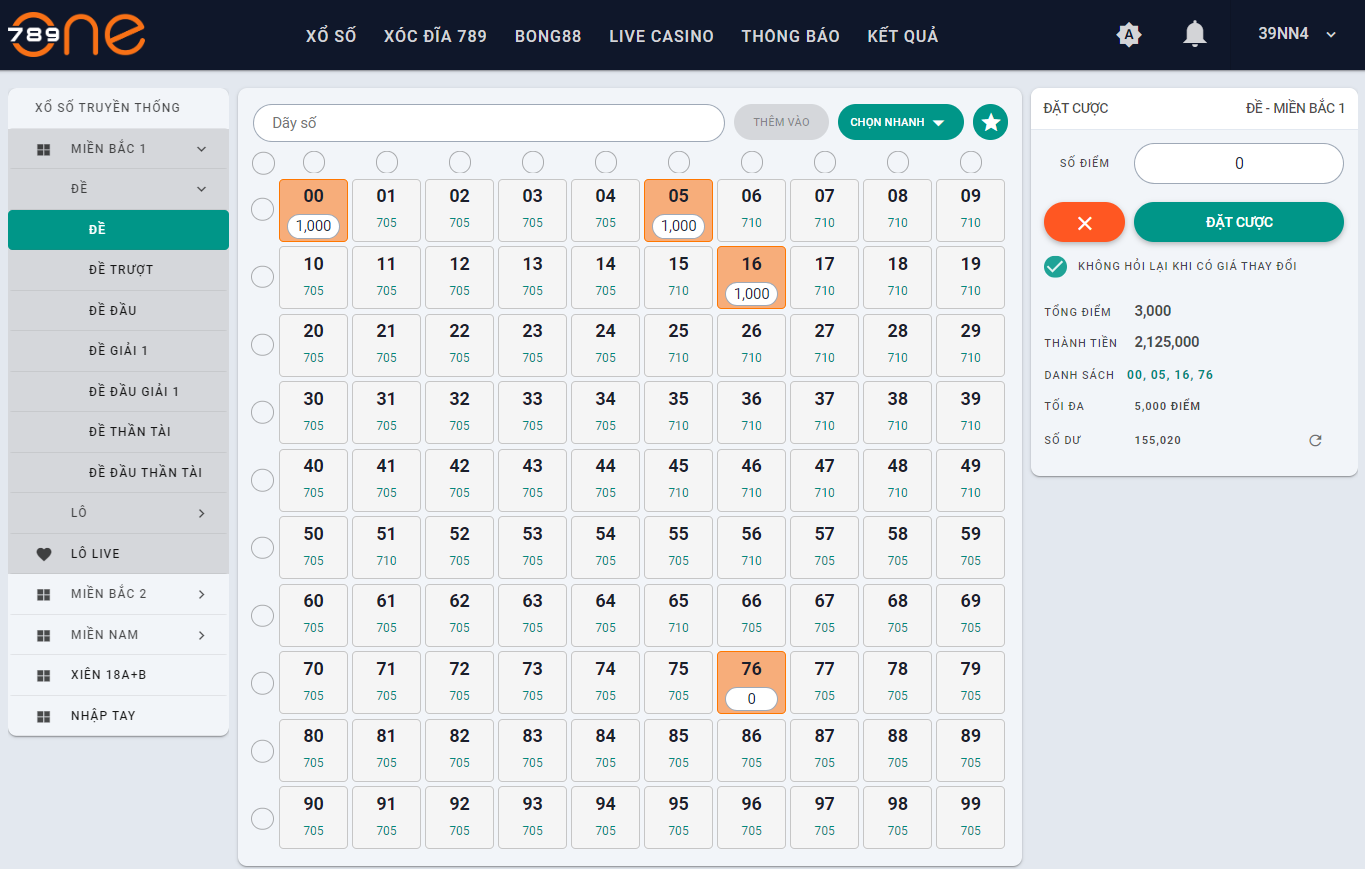This screenshot has width=1365, height=869.
Task: Open Nhập Tay entry mode
Action: (118, 716)
